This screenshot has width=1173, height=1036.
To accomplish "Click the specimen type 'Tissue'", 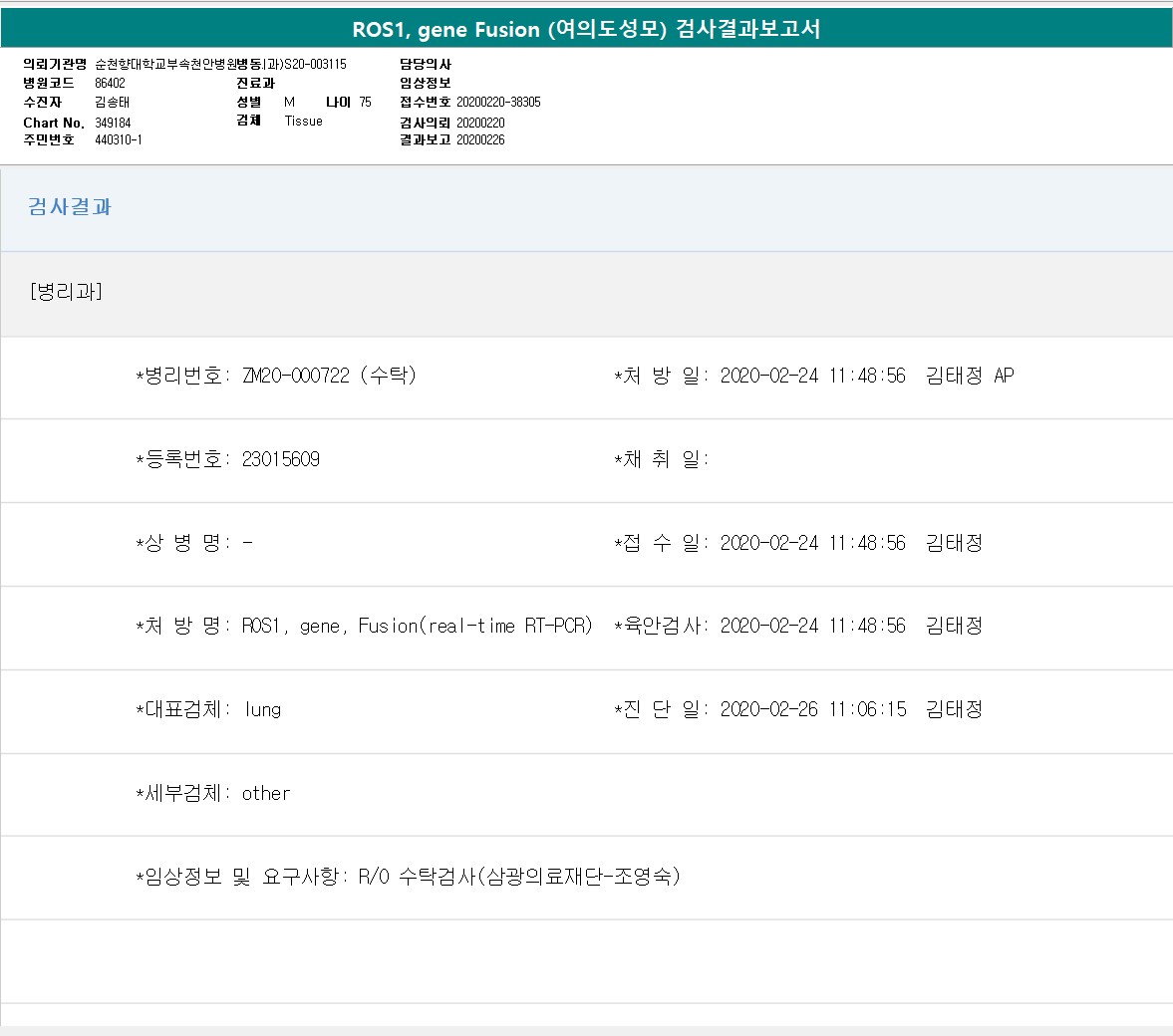I will pyautogui.click(x=304, y=122).
